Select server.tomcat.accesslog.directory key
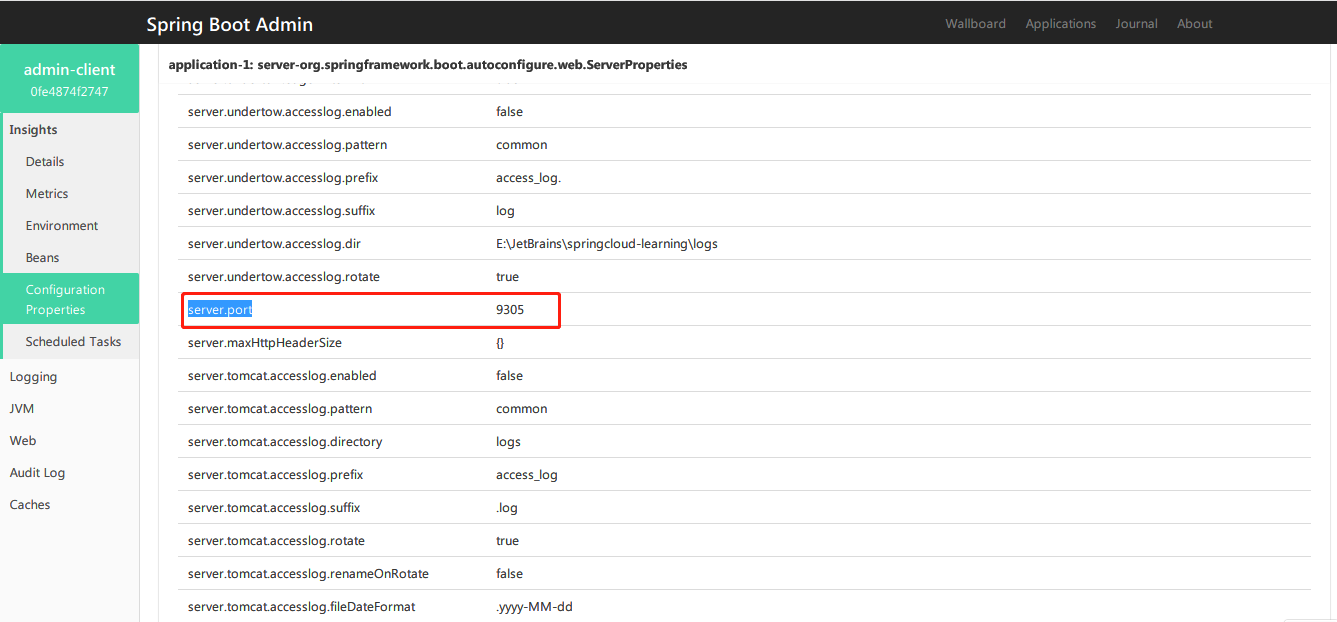Viewport: 1337px width, 622px height. (285, 442)
